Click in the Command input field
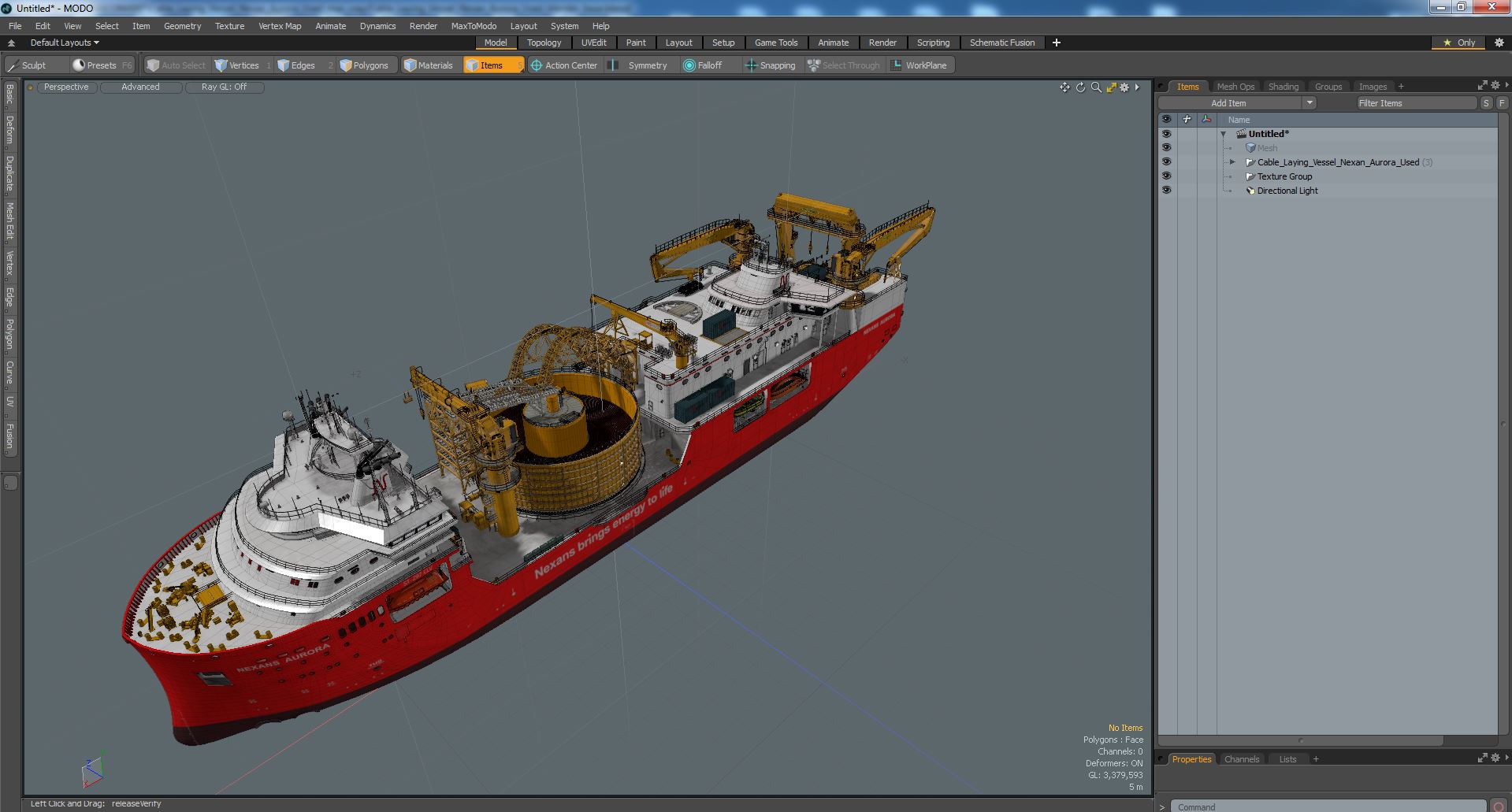Screen dimensions: 1512x812 tap(1328, 806)
